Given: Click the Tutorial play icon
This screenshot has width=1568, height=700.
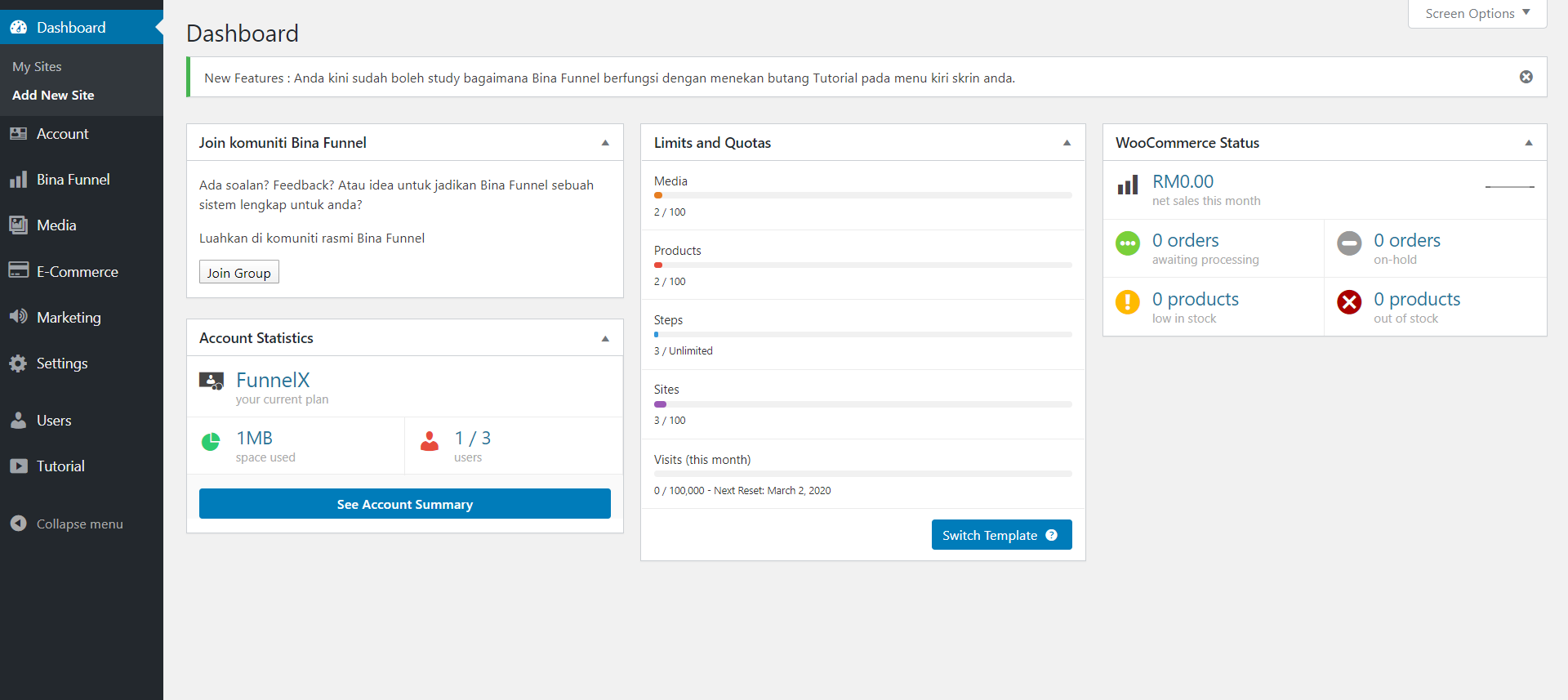Looking at the screenshot, I should coord(18,466).
